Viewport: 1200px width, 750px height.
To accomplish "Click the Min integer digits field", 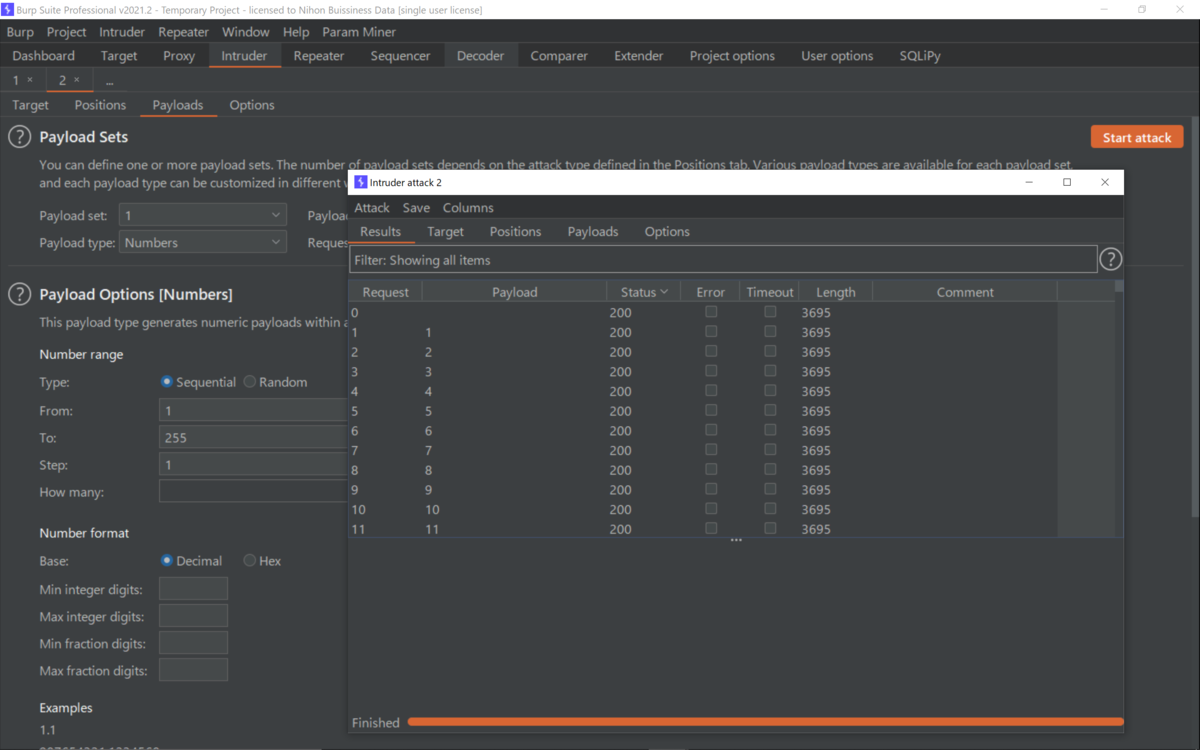I will [193, 589].
